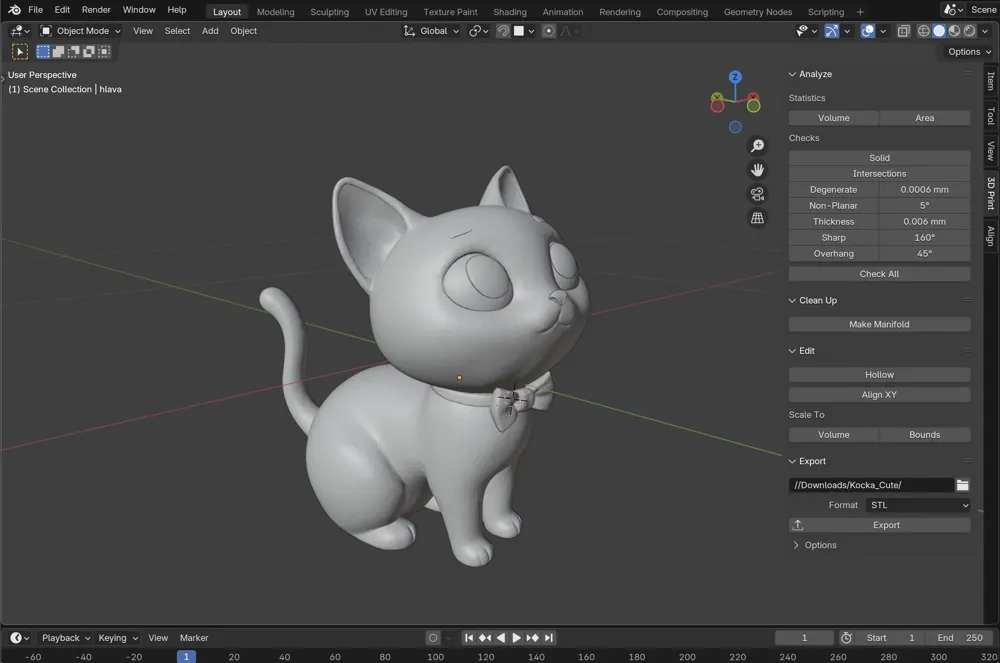Toggle X-ray view mode

[x=903, y=31]
